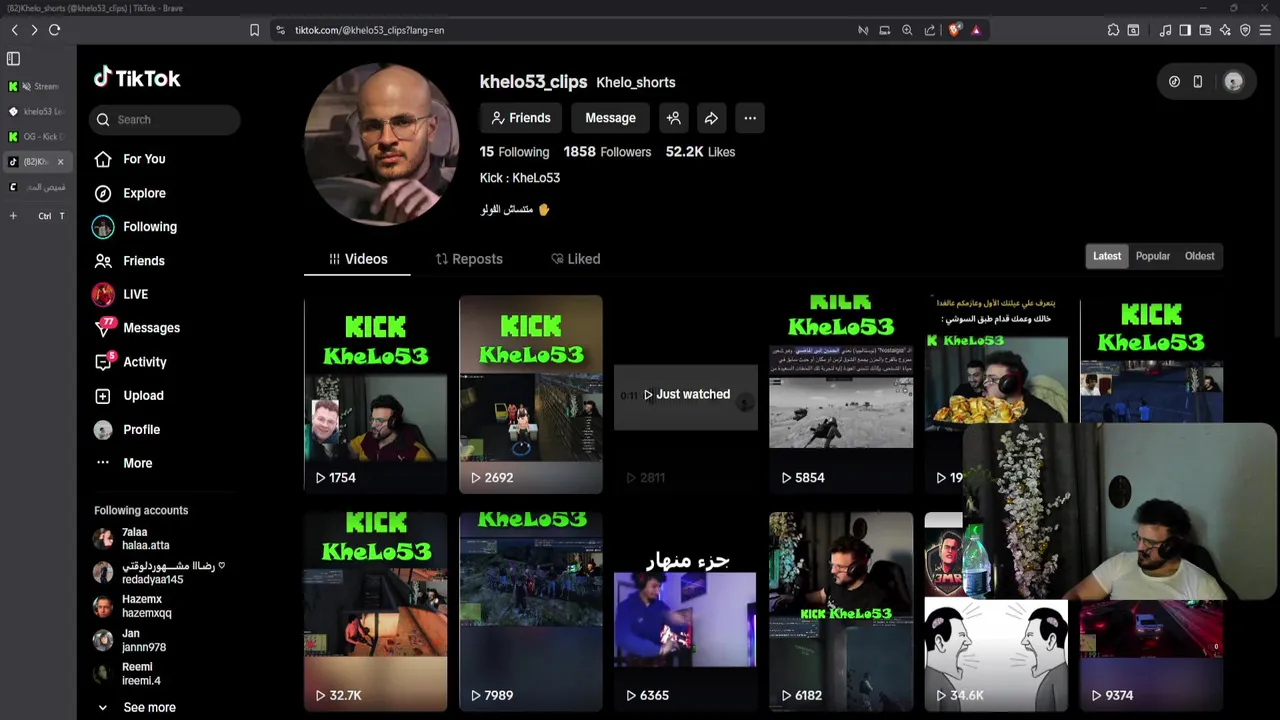Switch to the Videos tab

(357, 259)
